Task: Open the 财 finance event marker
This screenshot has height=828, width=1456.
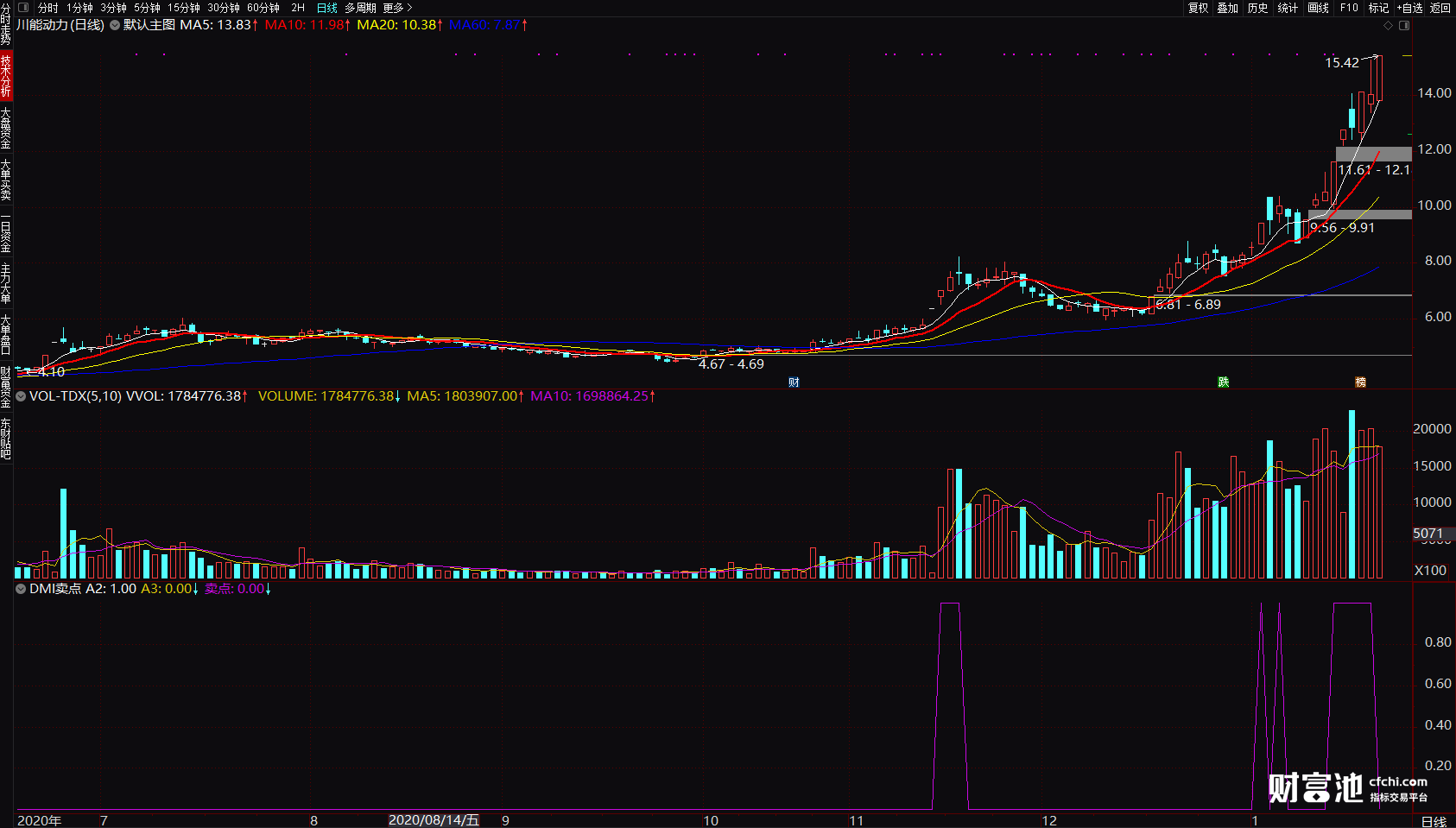Action: (x=794, y=382)
